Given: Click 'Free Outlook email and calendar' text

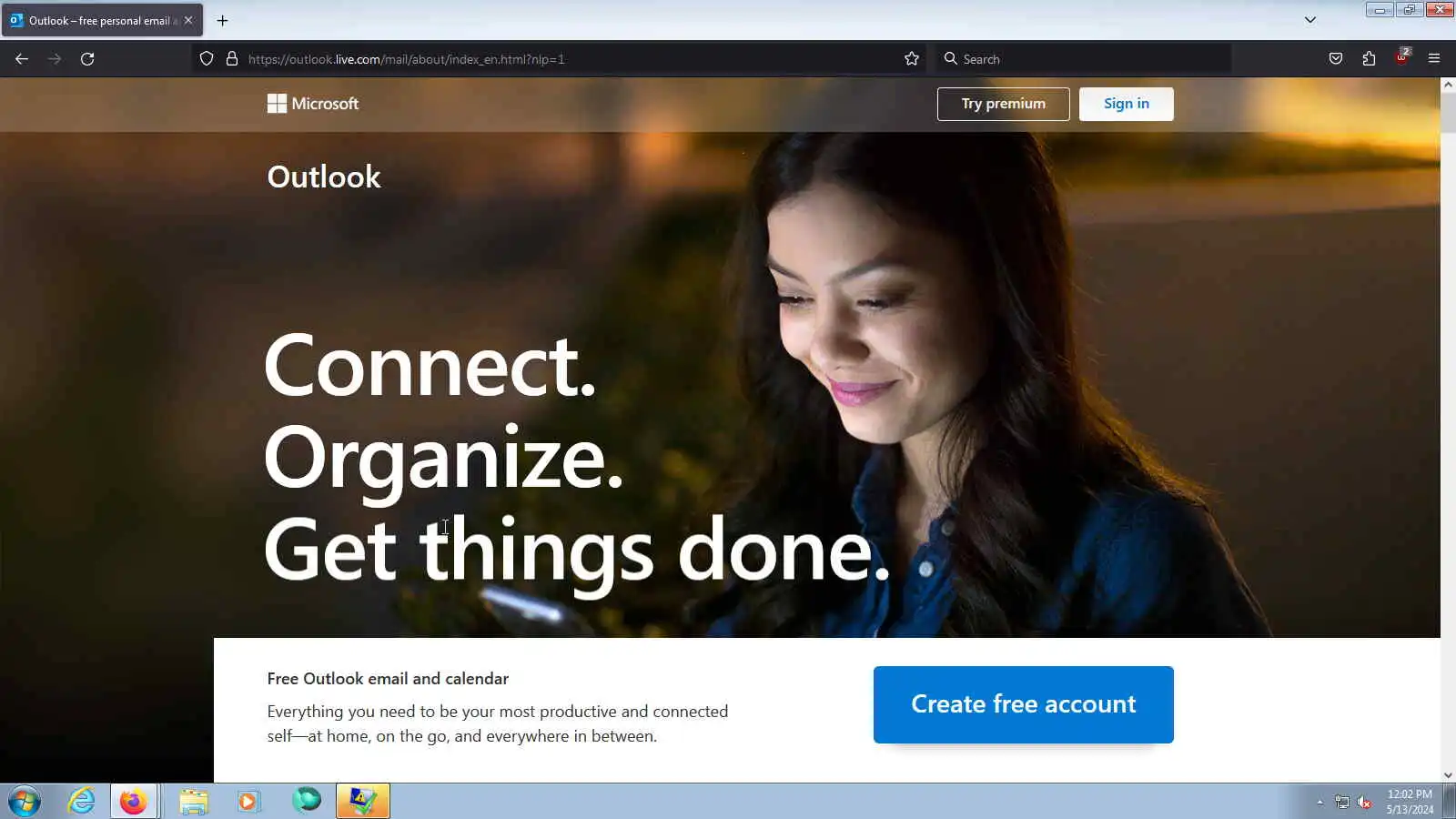Looking at the screenshot, I should (x=388, y=679).
